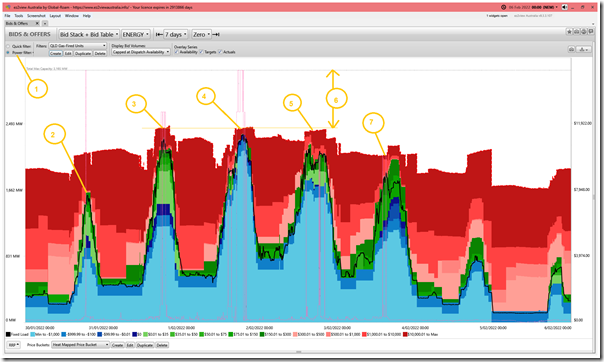Click the $0.01 to $35 legend swatch
This screenshot has height=362, width=604.
tap(145, 334)
